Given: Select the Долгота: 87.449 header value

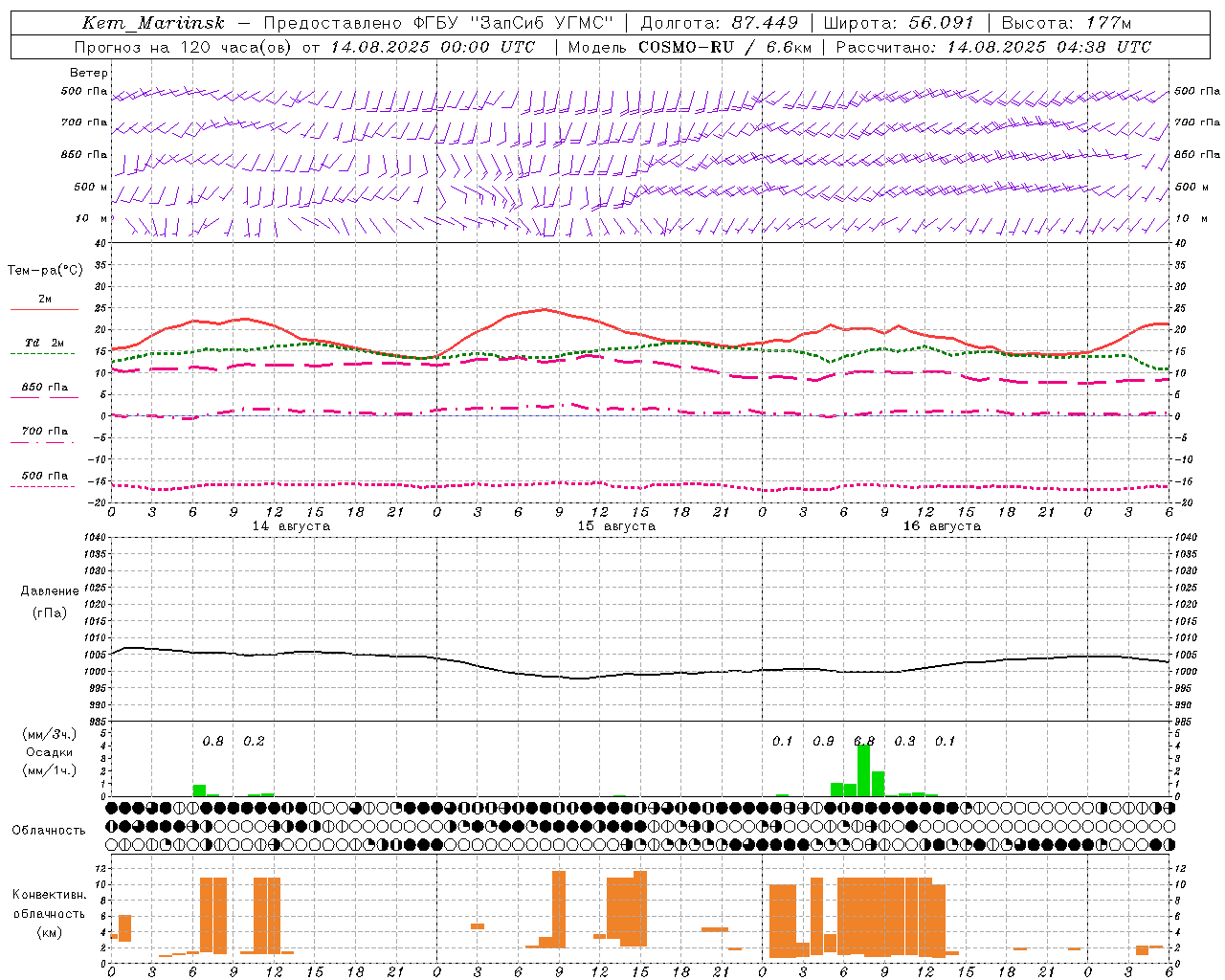Looking at the screenshot, I should (719, 23).
